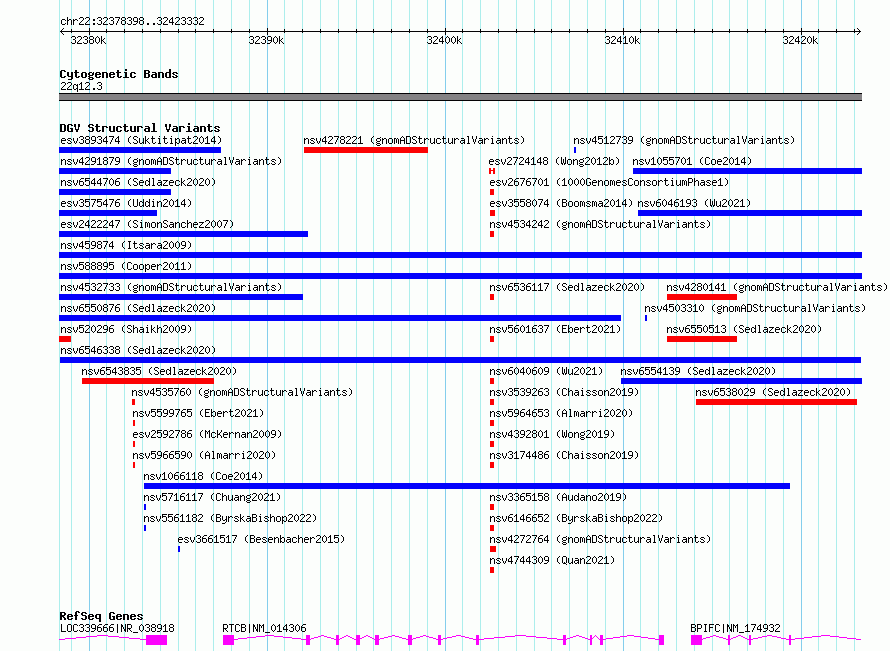Click the 22q12.3 cytogenetic band bar

[x=460, y=97]
